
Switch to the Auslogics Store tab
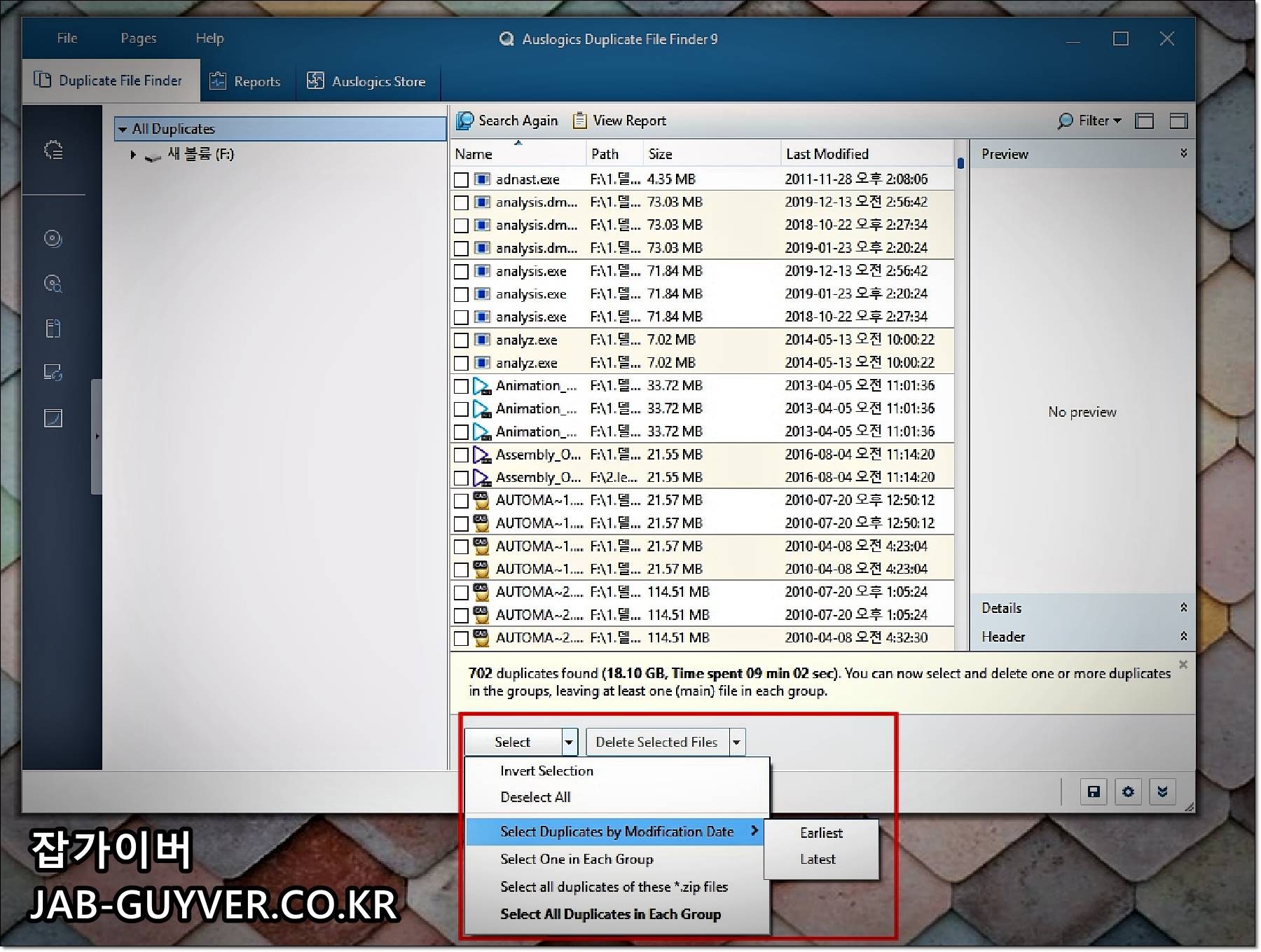[367, 81]
